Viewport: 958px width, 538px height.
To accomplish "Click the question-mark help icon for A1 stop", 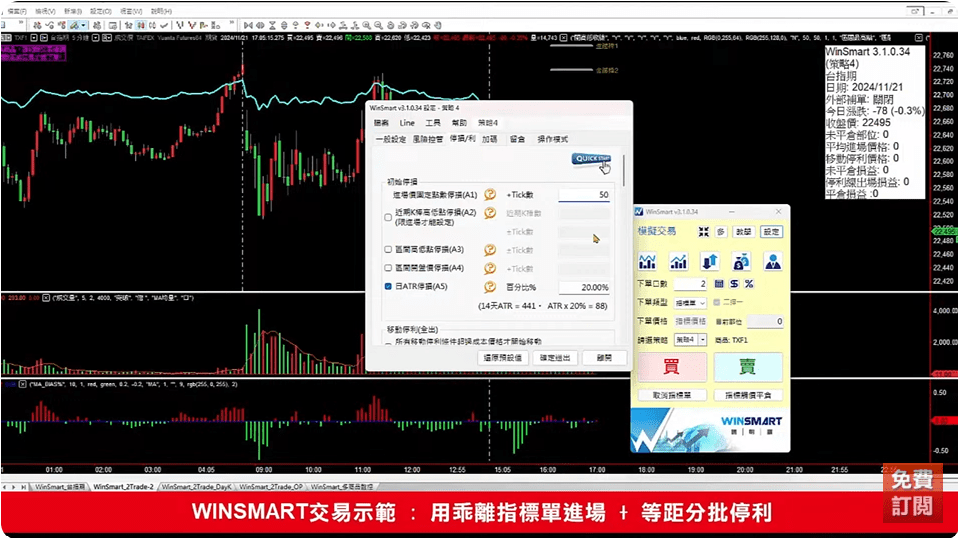I will point(490,195).
